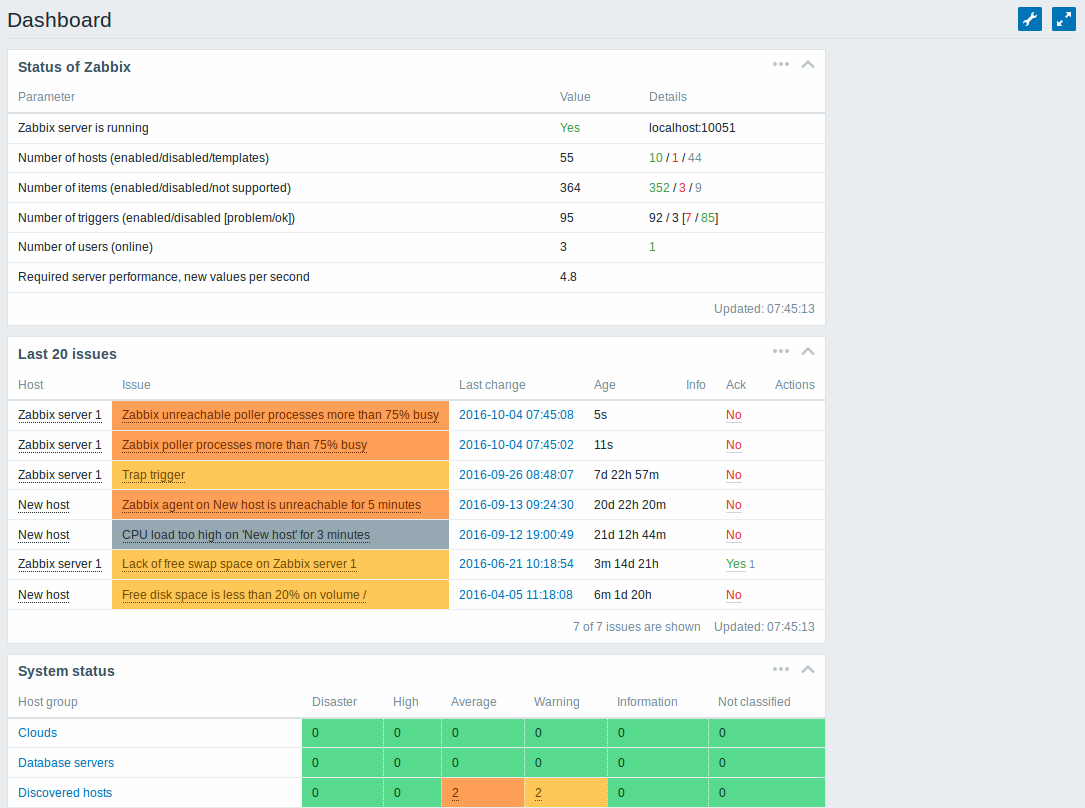The width and height of the screenshot is (1085, 808).
Task: Click 'Zabbix server is running' parameter row
Action: [x=416, y=128]
